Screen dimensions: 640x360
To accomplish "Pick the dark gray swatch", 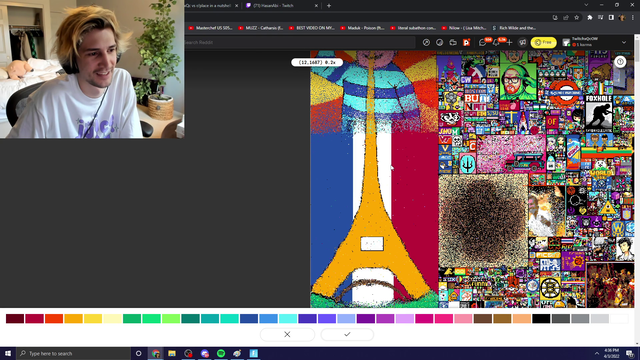I will 561,318.
